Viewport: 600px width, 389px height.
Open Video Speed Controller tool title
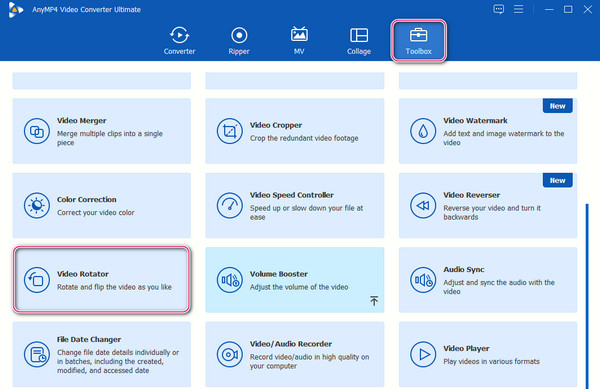292,195
